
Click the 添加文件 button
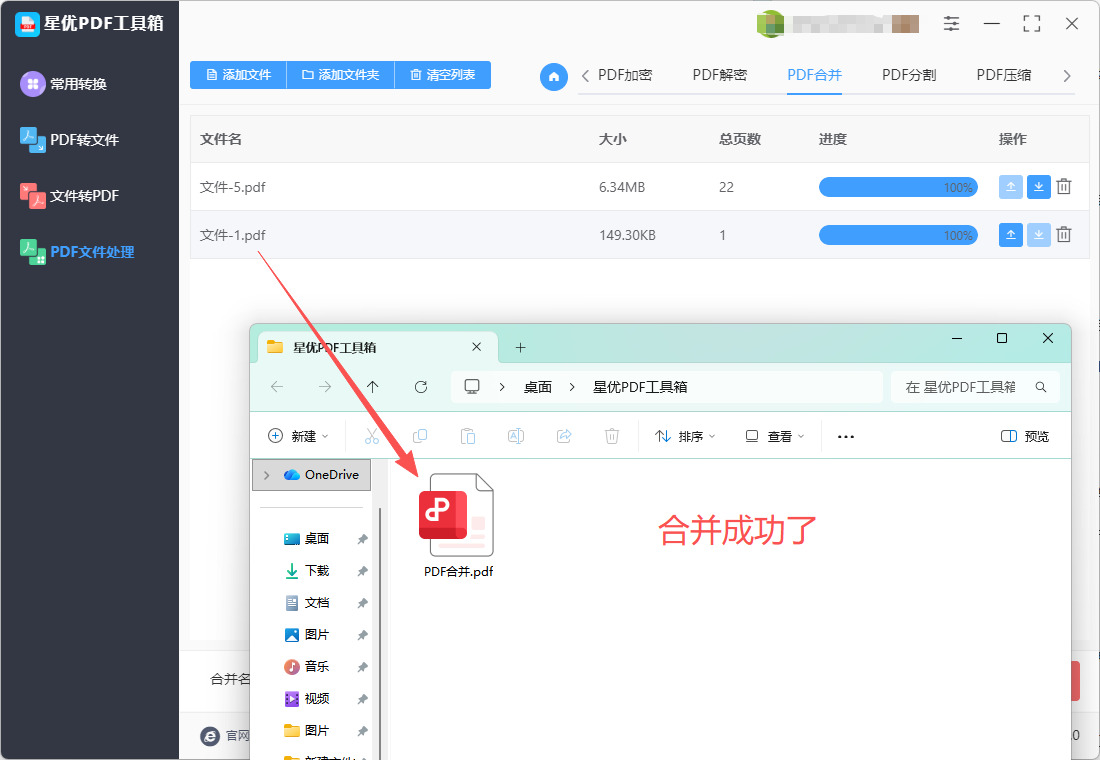[239, 75]
